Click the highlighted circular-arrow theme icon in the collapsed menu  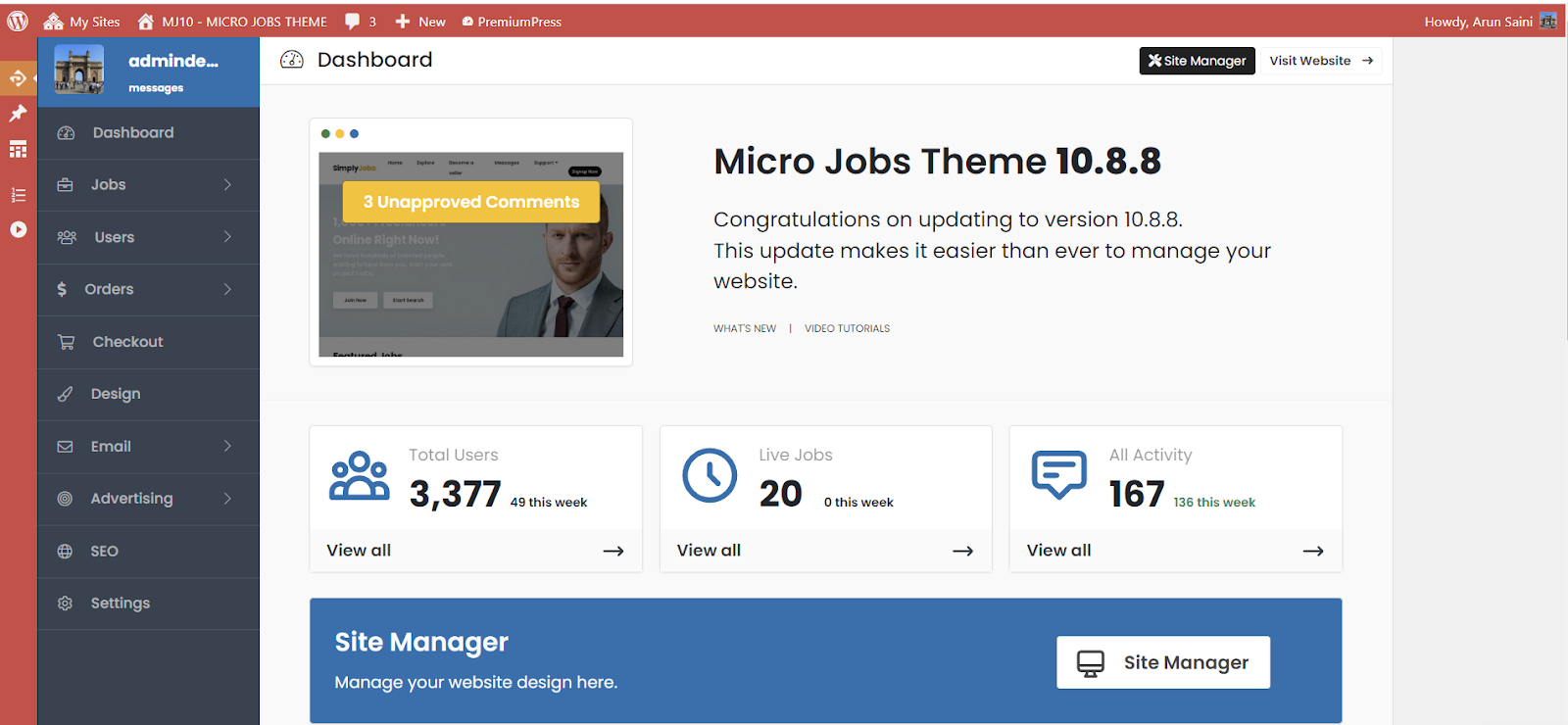(x=18, y=77)
